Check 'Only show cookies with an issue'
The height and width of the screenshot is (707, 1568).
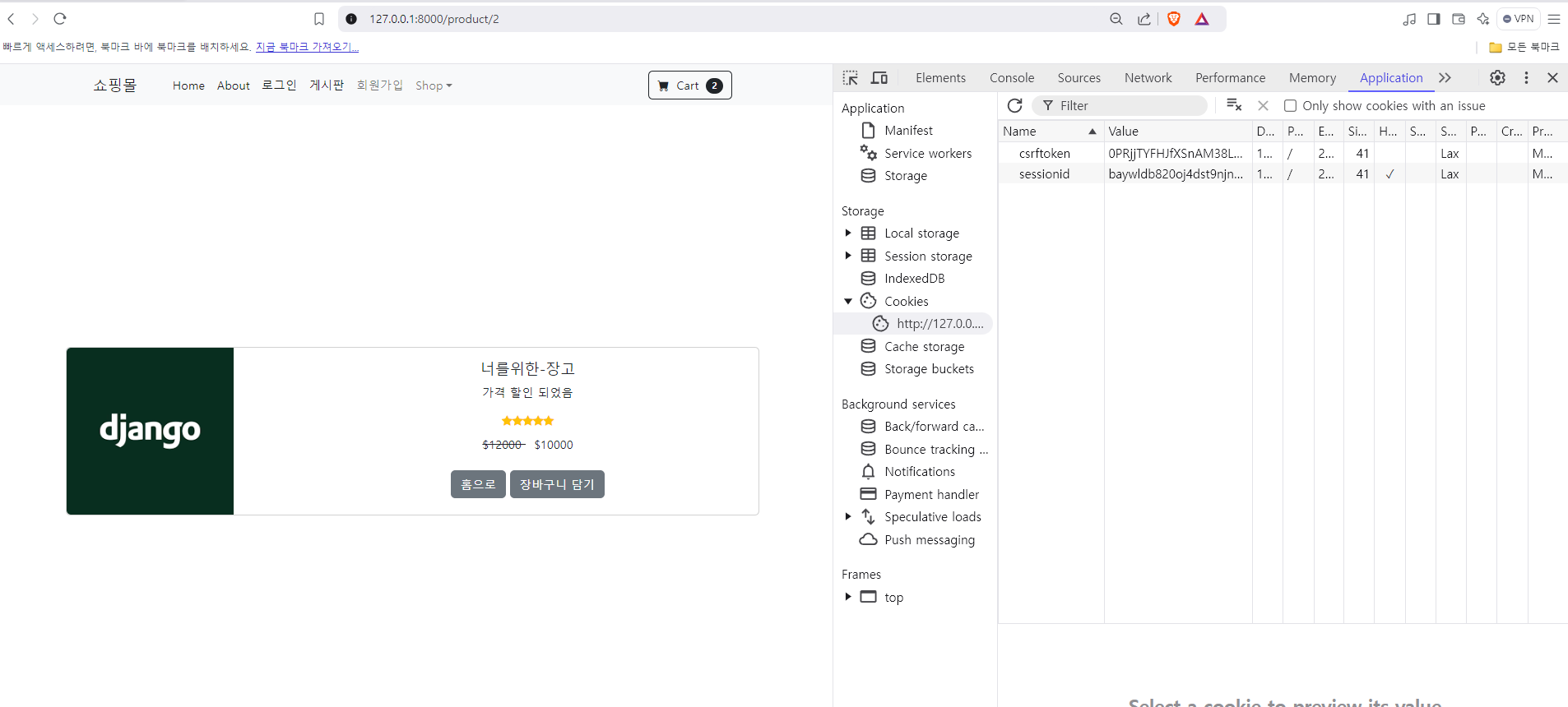[1291, 106]
